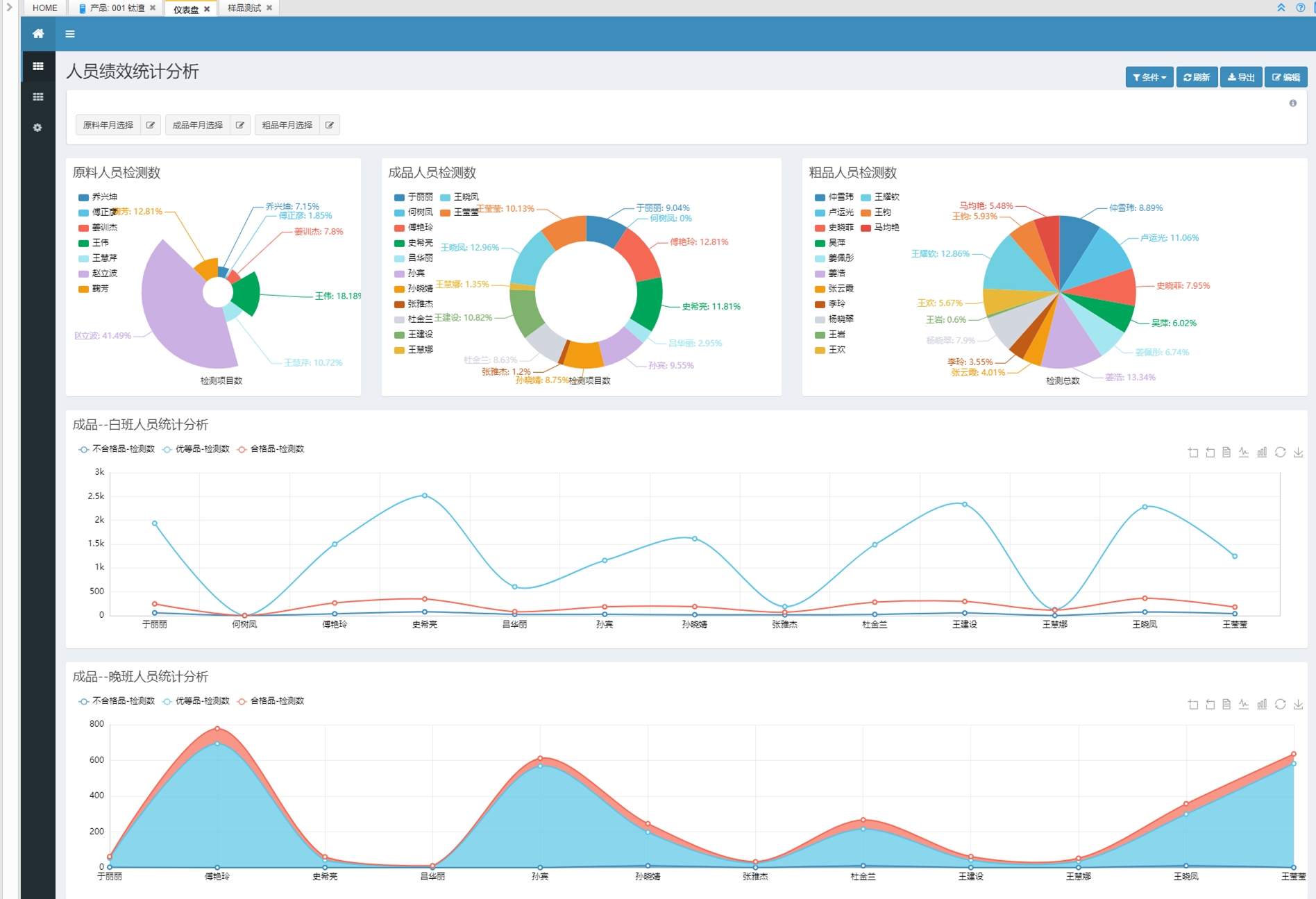The image size is (1316, 899).
Task: Collapse header using double-chevron up icon
Action: click(1281, 8)
